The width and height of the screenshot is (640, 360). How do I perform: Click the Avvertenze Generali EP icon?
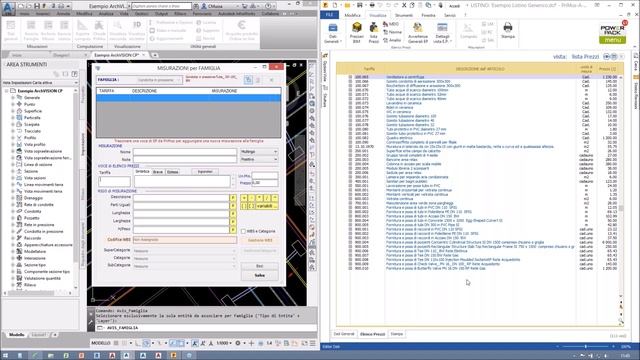418,32
